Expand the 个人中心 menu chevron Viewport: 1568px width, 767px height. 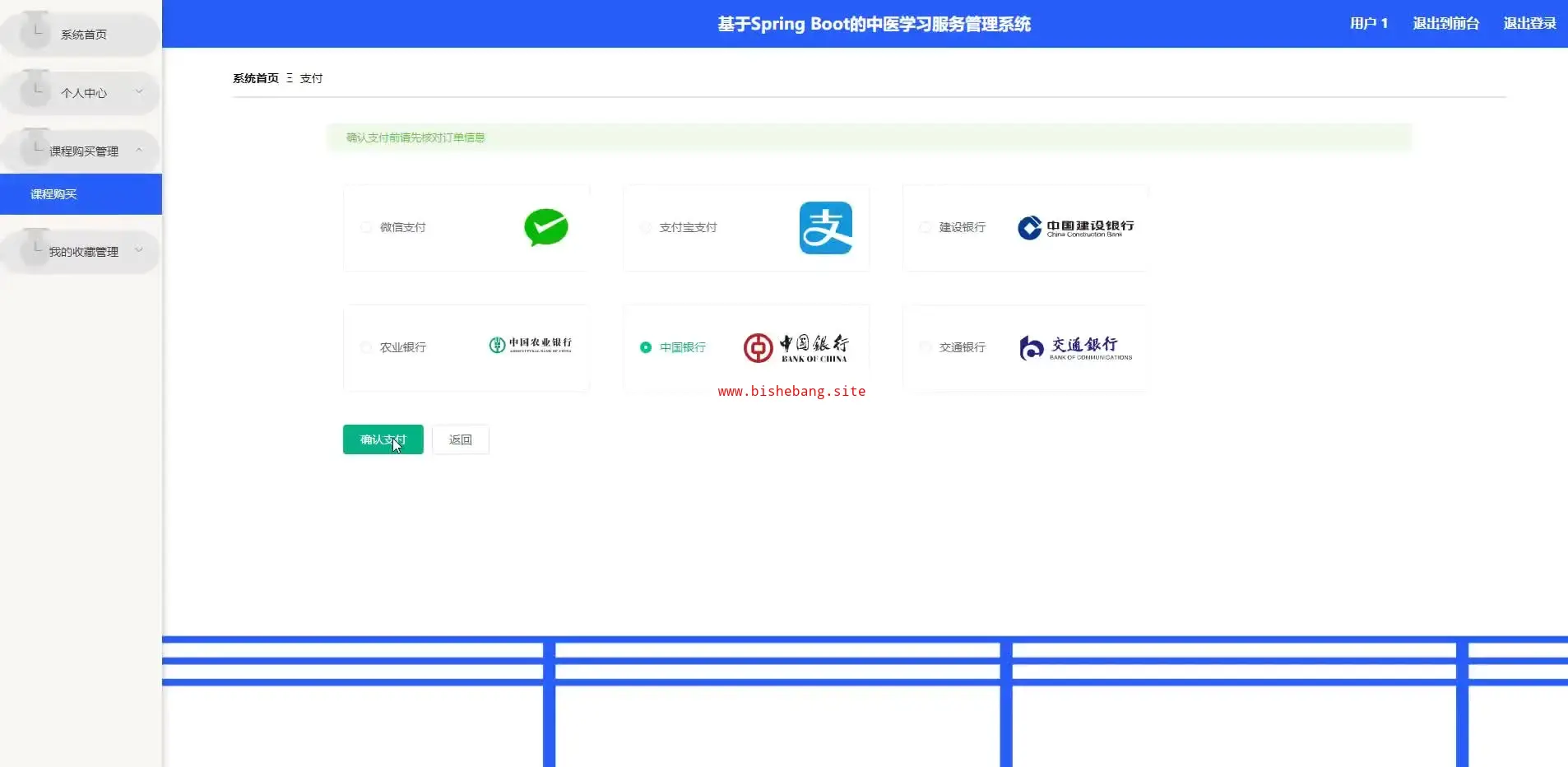coord(139,91)
